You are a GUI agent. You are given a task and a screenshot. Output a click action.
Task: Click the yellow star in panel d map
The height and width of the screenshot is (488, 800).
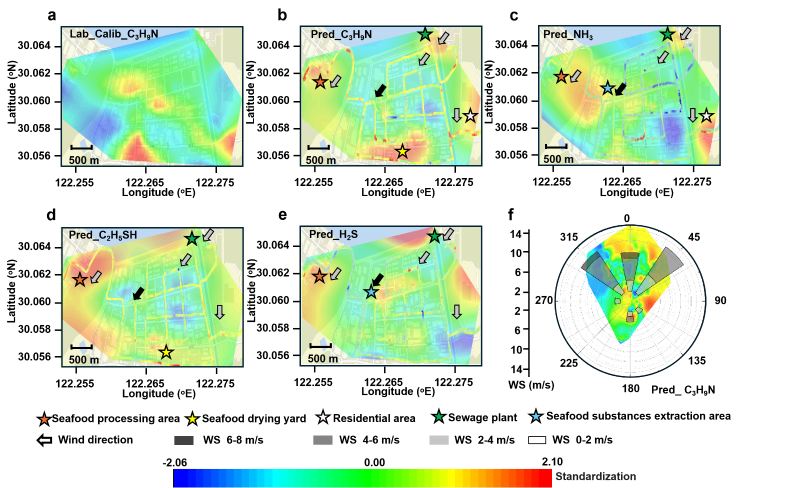pos(166,352)
